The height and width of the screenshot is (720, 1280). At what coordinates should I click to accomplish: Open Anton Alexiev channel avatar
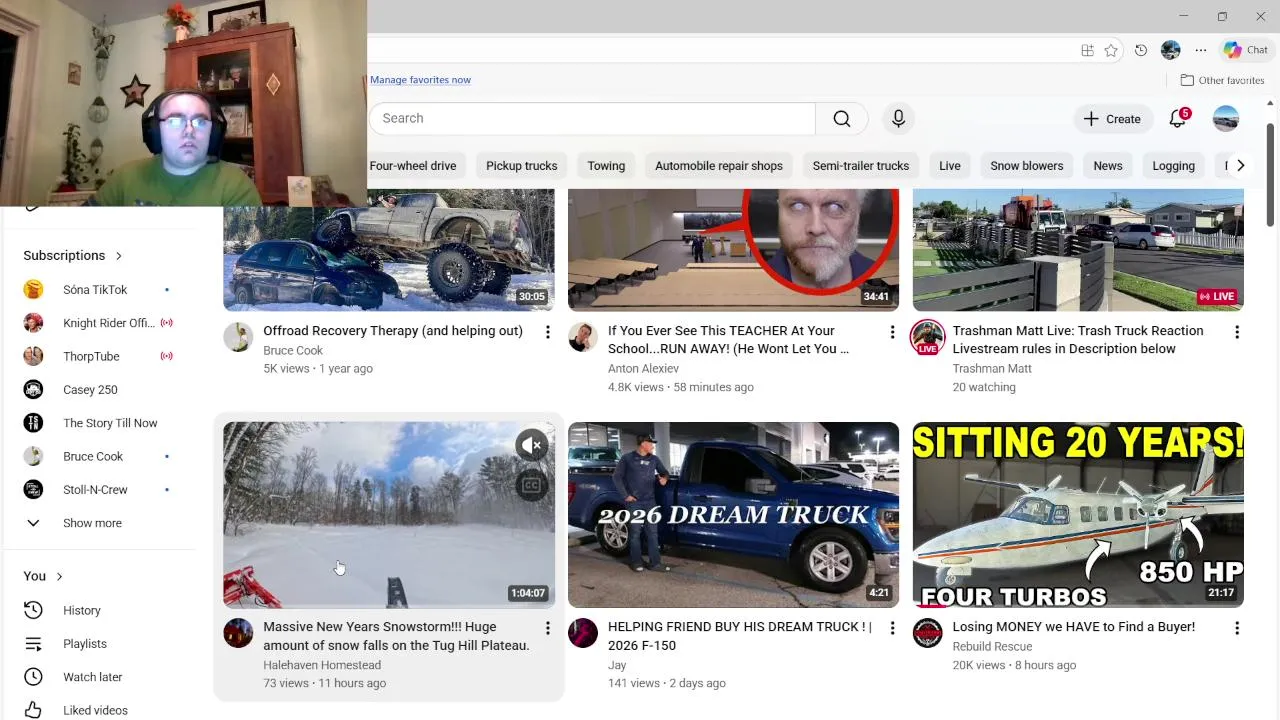(x=583, y=337)
